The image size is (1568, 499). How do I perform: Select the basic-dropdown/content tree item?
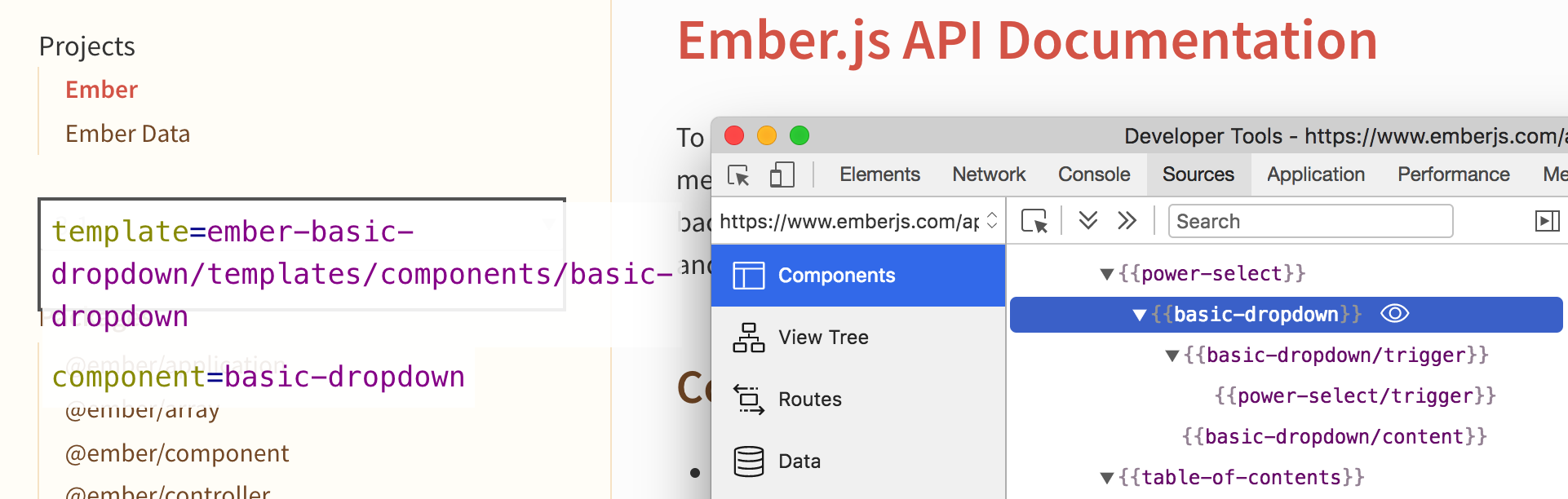point(1334,437)
